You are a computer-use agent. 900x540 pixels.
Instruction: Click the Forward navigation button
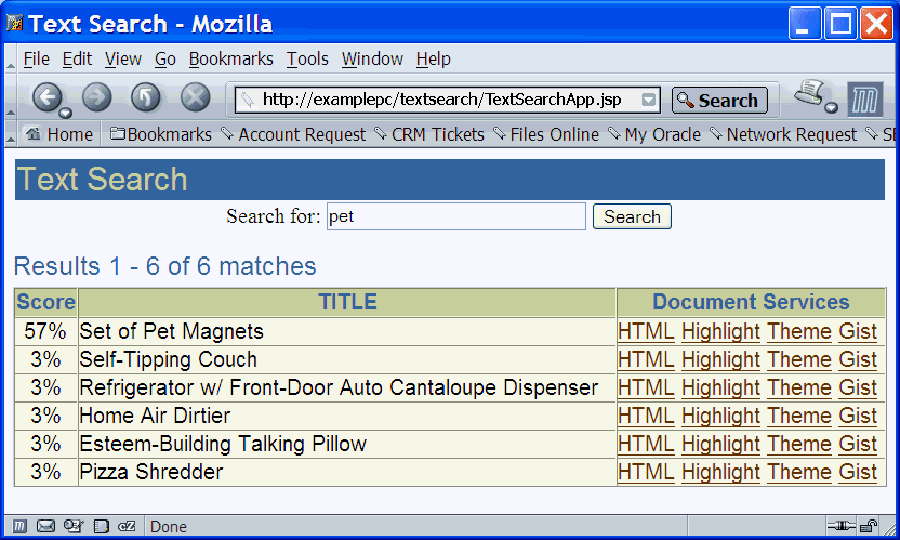(x=96, y=97)
